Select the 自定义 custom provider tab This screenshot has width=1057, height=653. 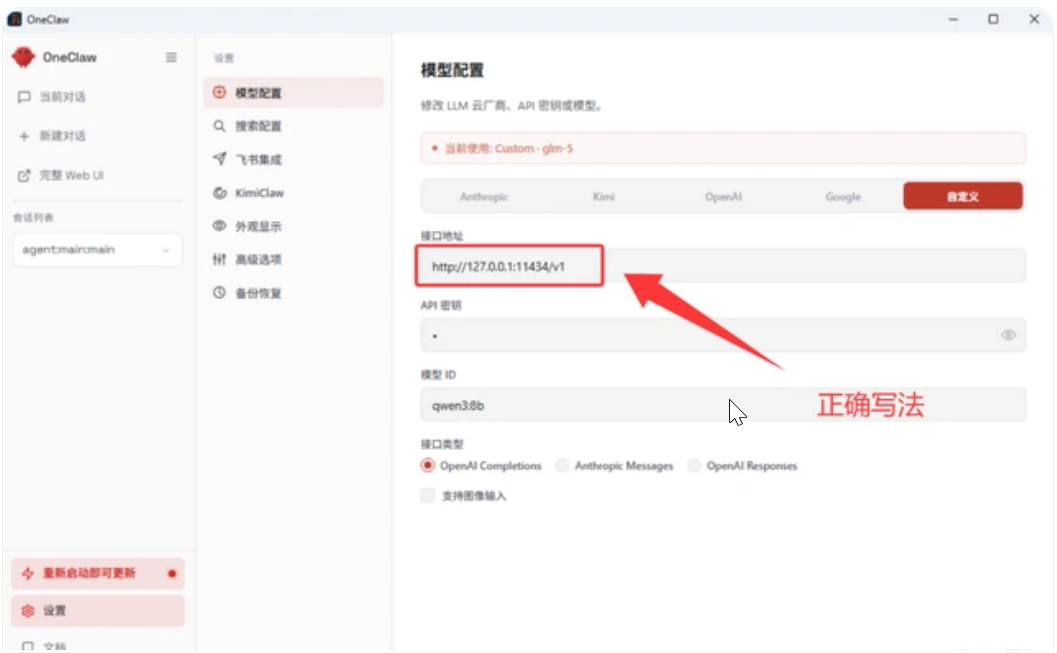pos(963,196)
